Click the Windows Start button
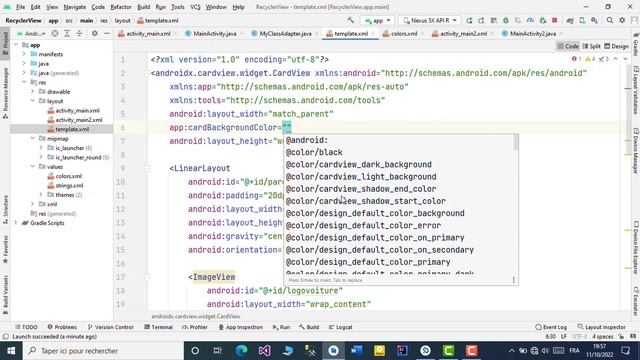The height and width of the screenshot is (360, 640). [11, 351]
